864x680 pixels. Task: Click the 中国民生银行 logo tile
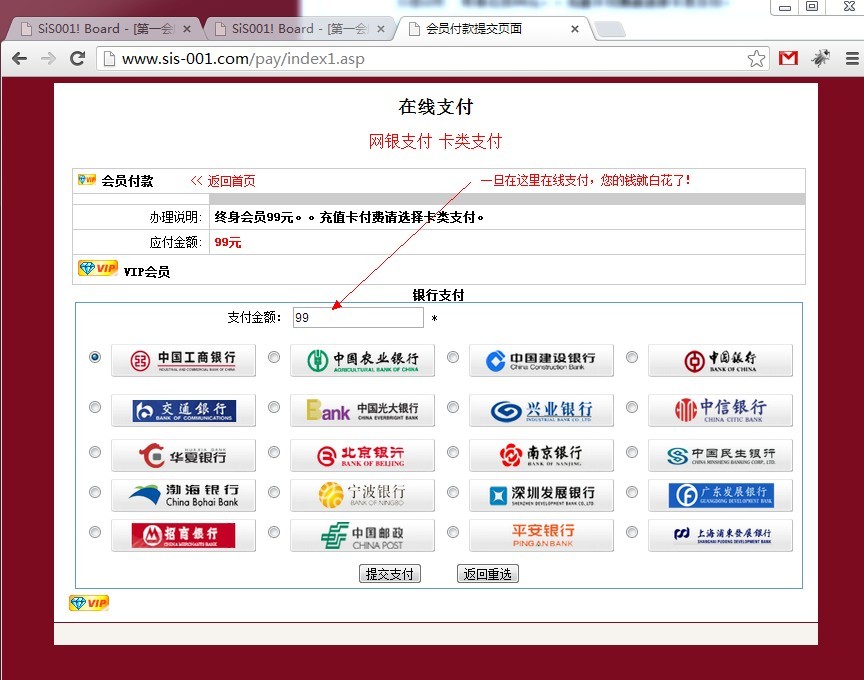coord(720,455)
